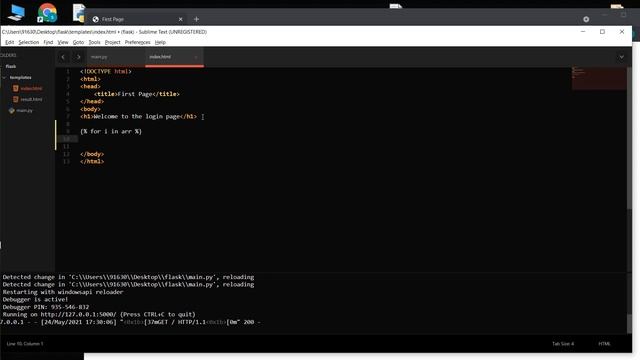The width and height of the screenshot is (640, 360).
Task: Click the globe favicon on First Page tab
Action: (96, 19)
